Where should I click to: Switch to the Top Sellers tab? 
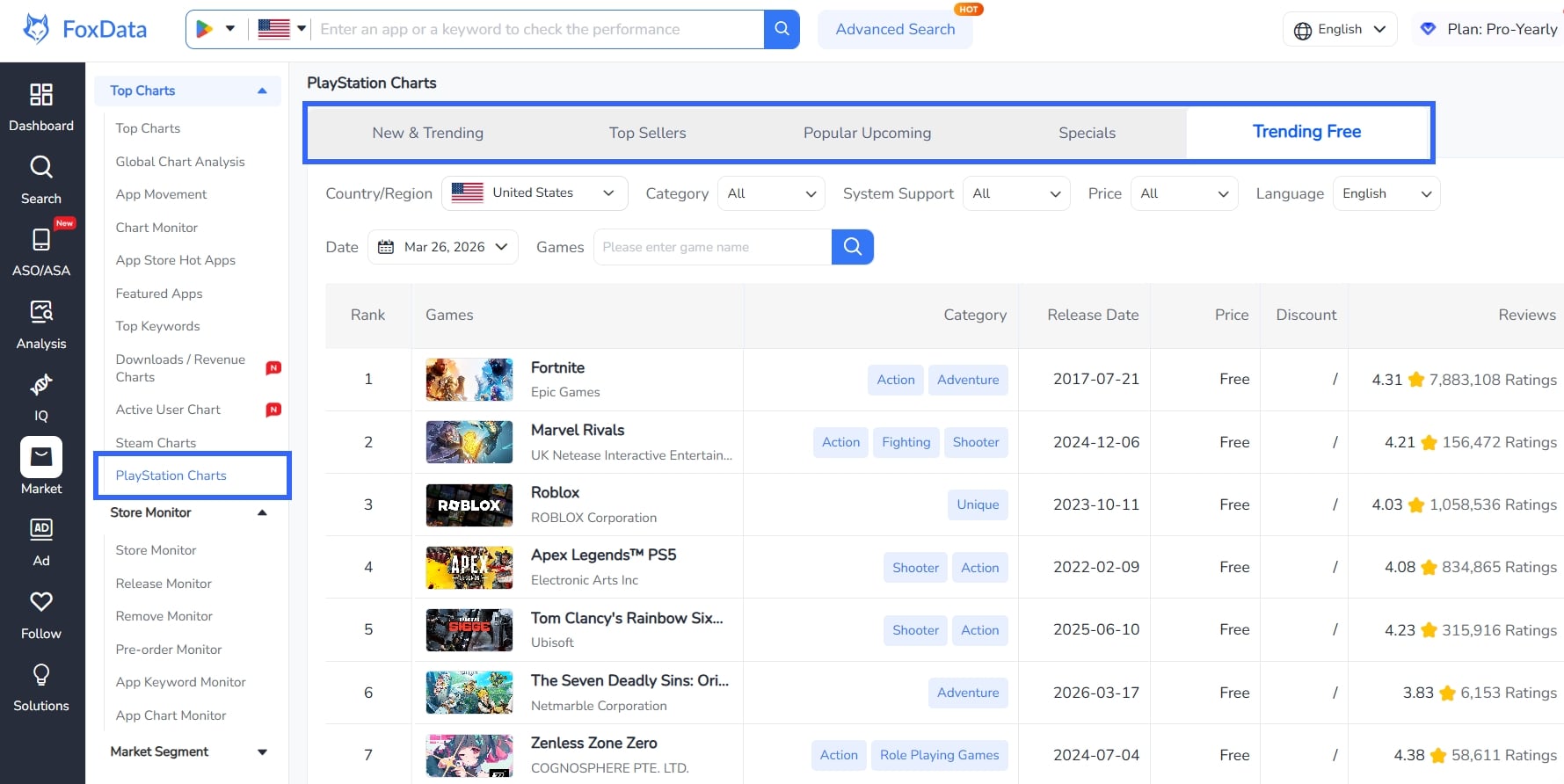click(647, 133)
